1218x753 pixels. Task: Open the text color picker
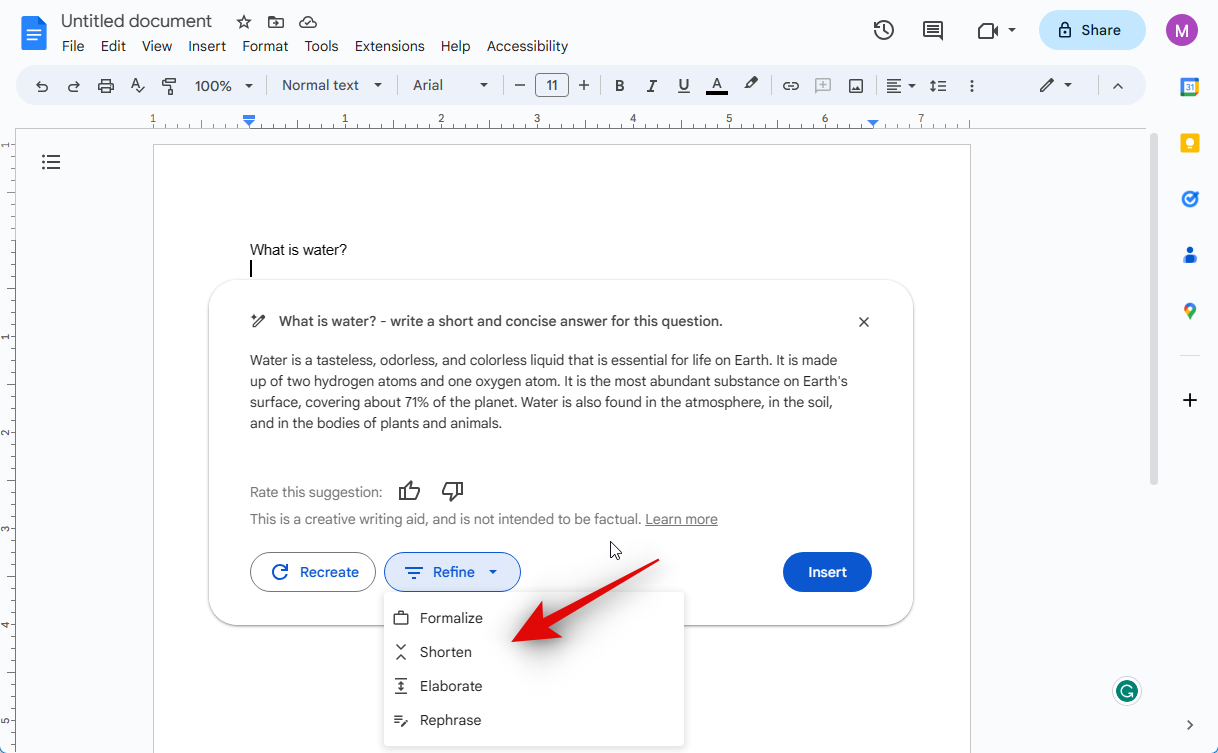pyautogui.click(x=716, y=86)
